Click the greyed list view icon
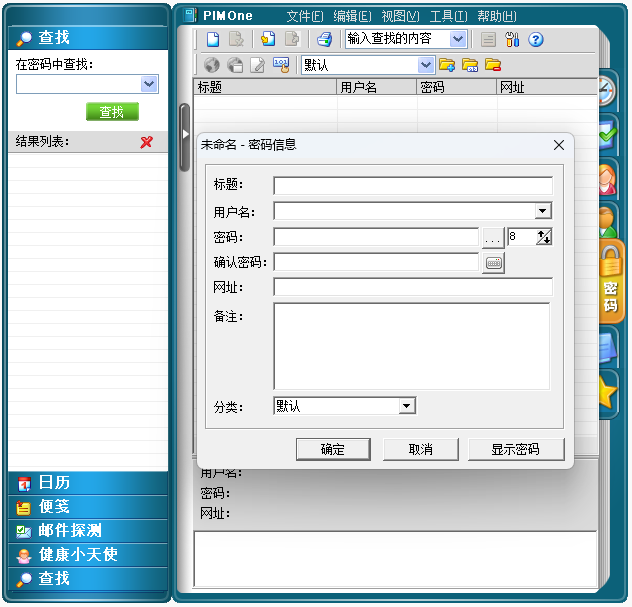The height and width of the screenshot is (607, 632). tap(488, 39)
